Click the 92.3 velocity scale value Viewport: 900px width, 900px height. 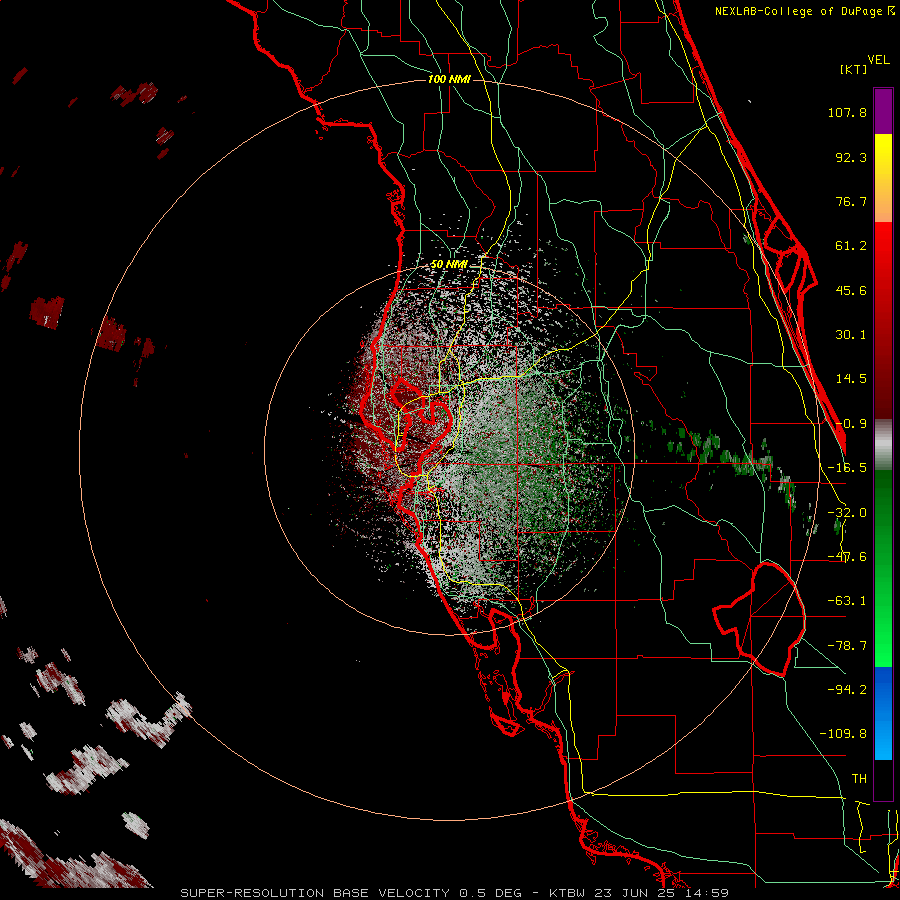[851, 157]
